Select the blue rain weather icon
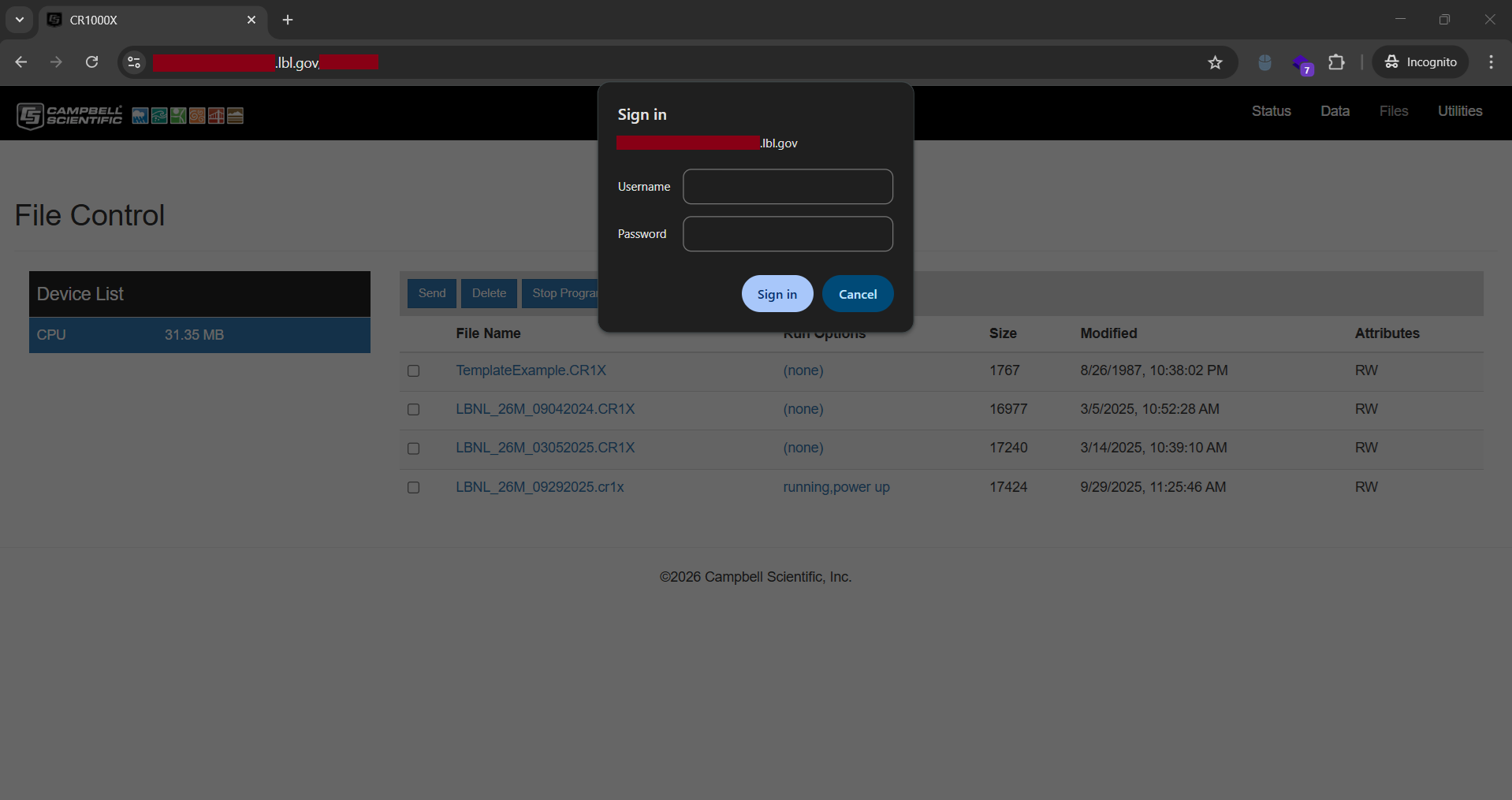 point(140,116)
